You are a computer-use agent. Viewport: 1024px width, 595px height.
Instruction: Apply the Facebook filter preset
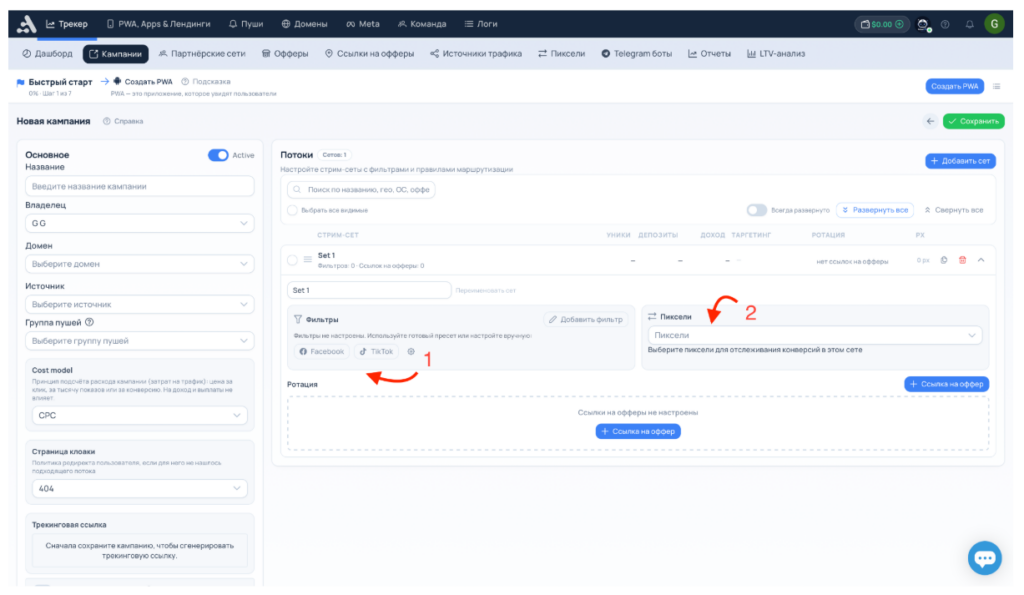(x=322, y=351)
